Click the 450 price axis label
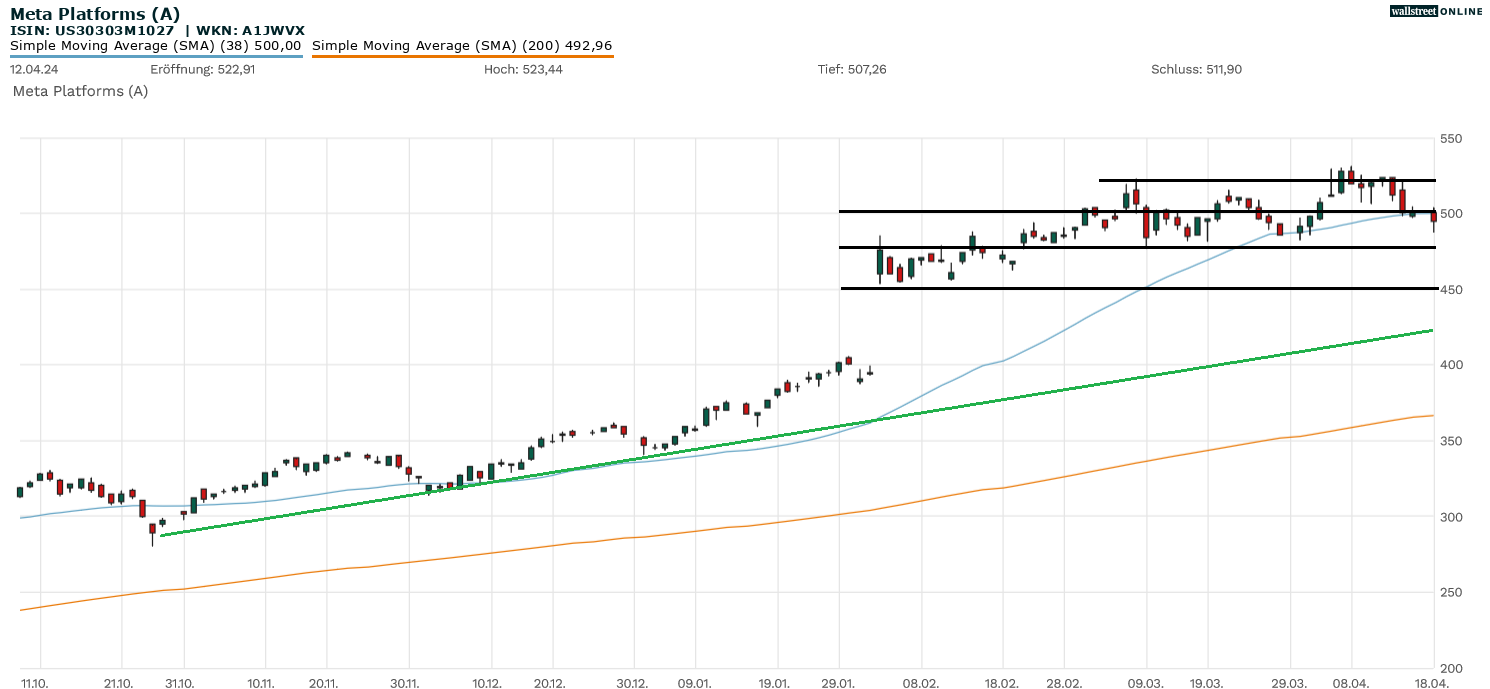This screenshot has height=689, width=1490. (1452, 290)
